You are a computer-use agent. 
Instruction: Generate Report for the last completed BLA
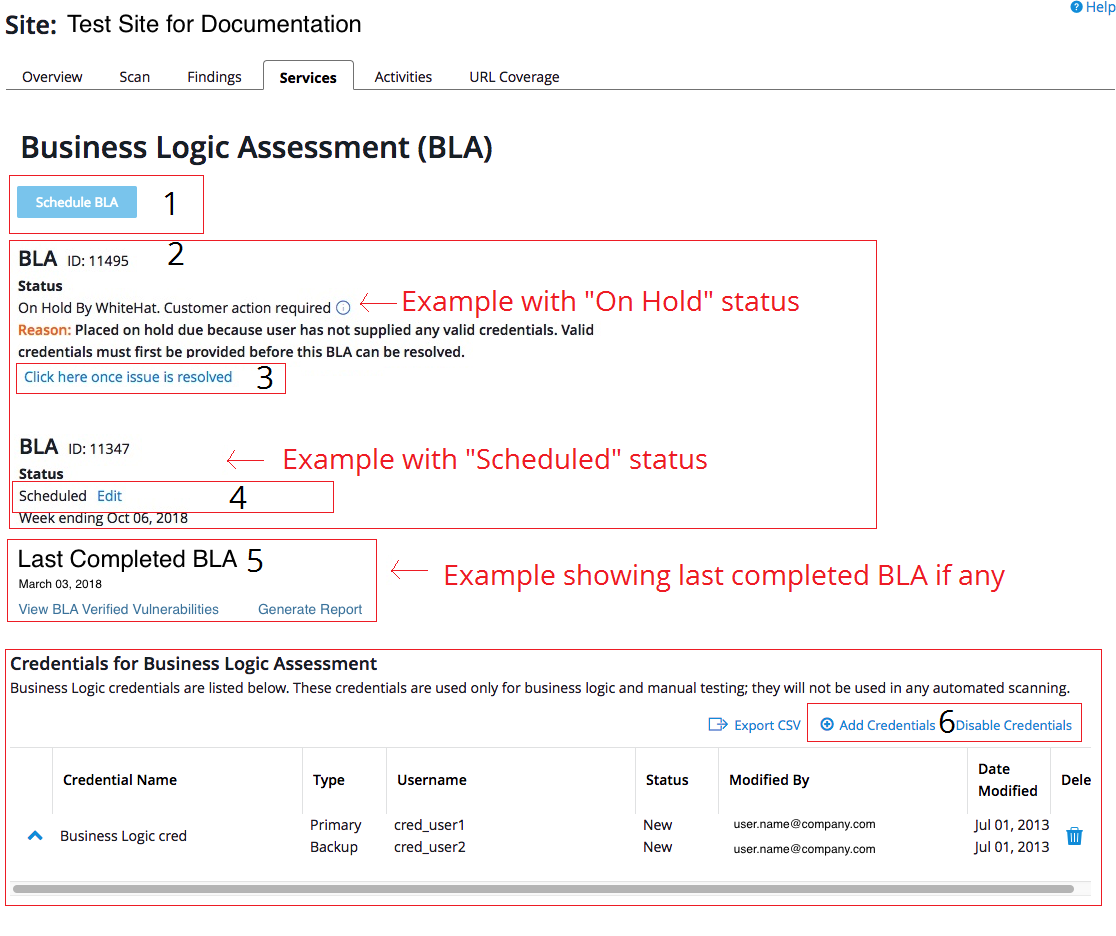click(x=310, y=608)
